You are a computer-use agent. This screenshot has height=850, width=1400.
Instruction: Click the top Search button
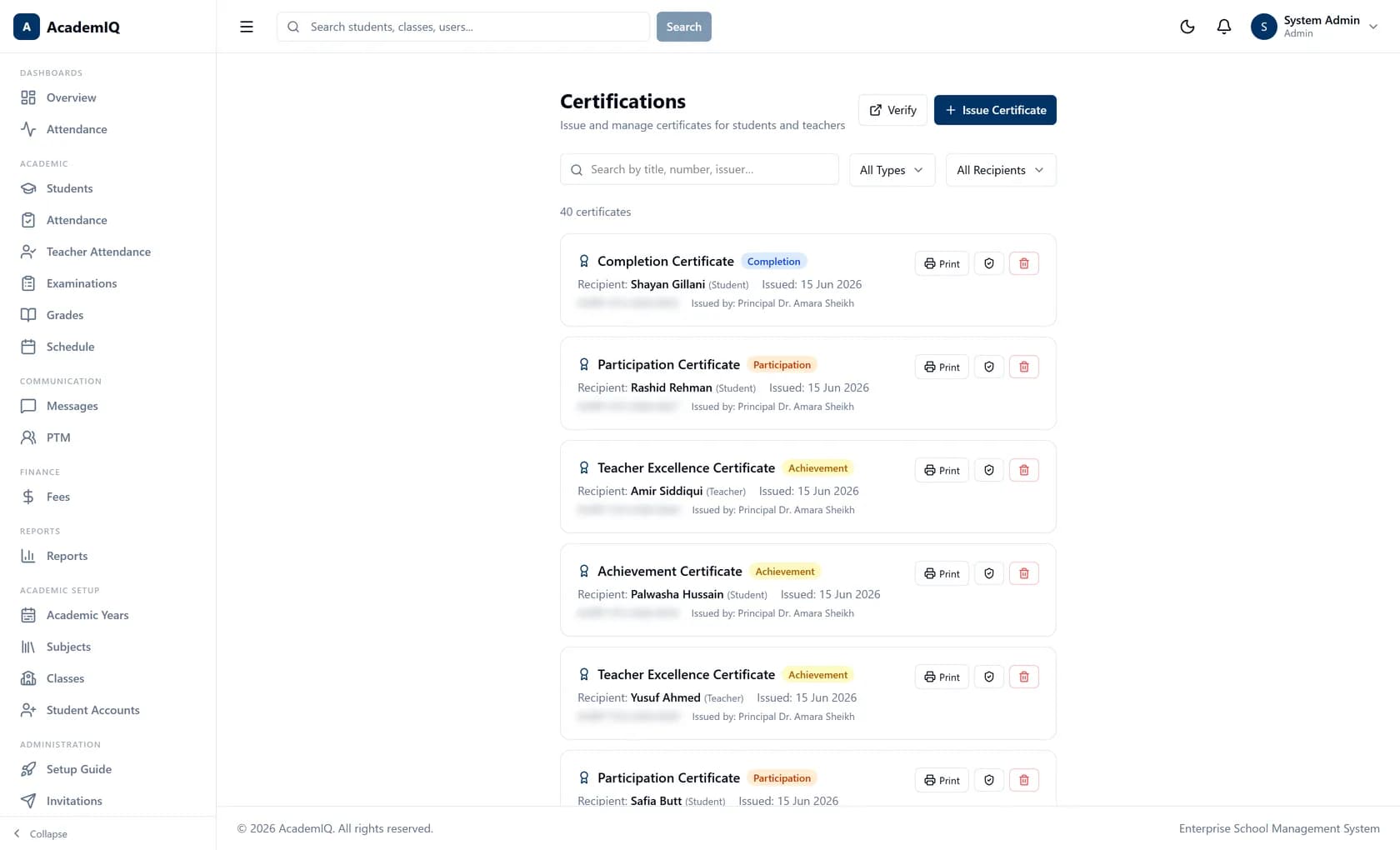[683, 27]
